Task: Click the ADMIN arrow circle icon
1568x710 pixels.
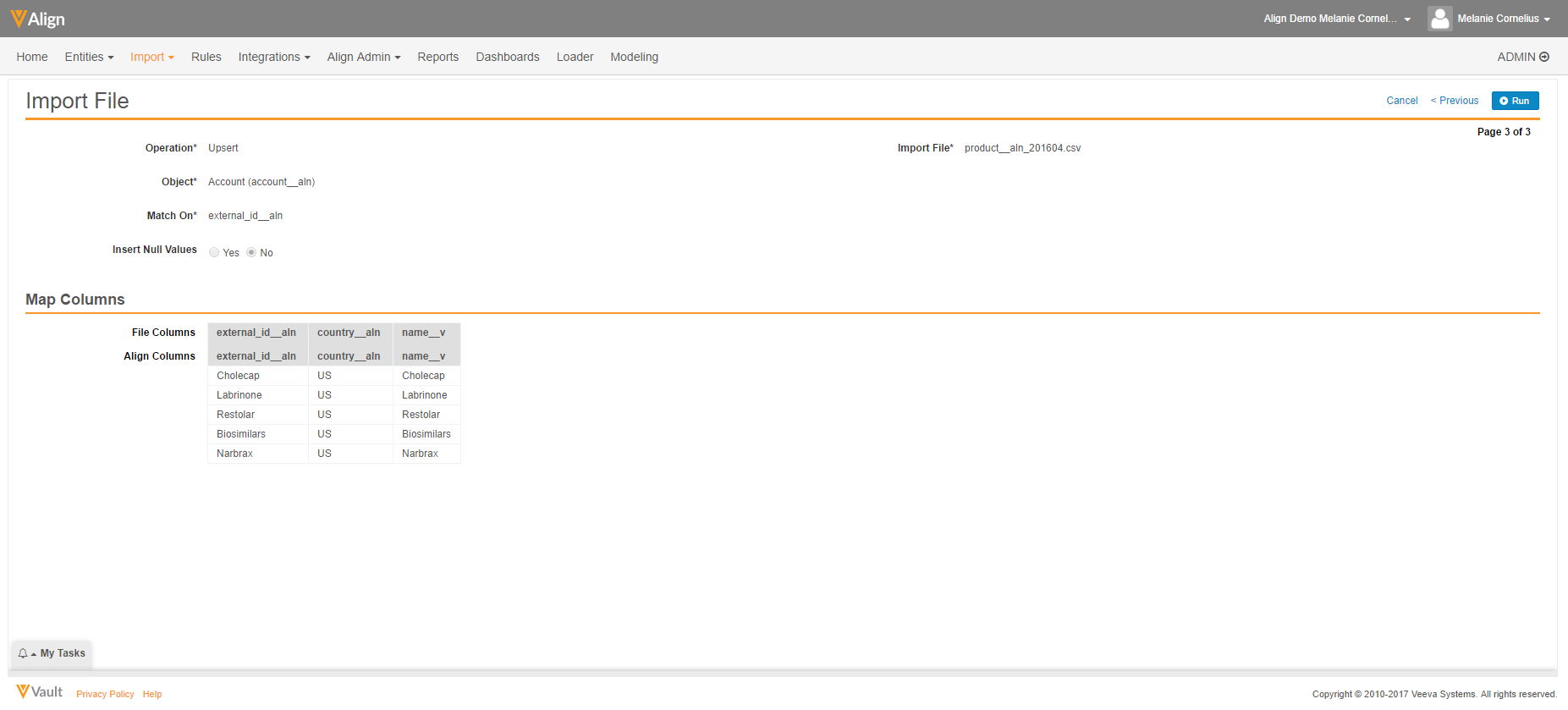Action: (x=1544, y=57)
